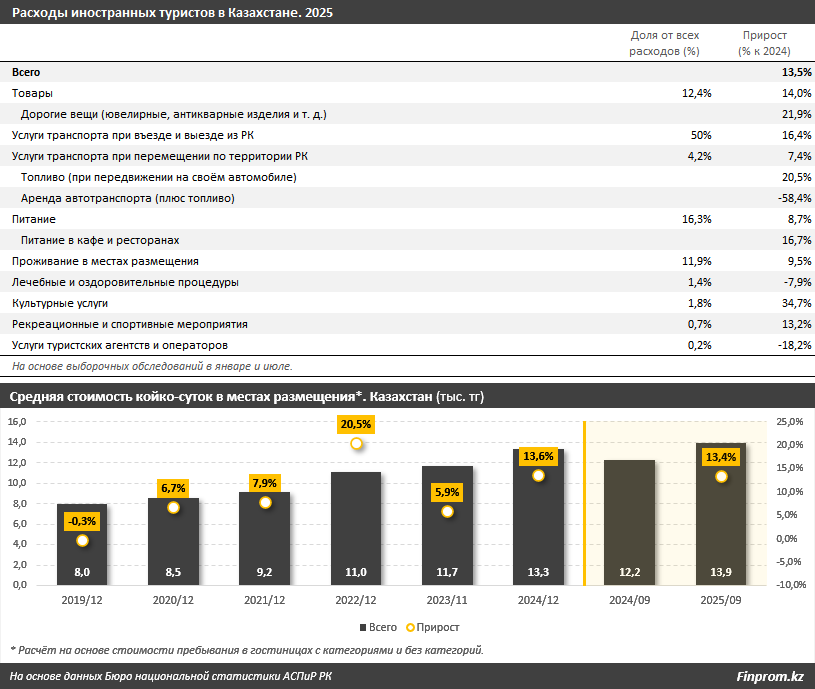Click the dark square 'Всего' legend marker
This screenshot has height=689, width=815.
[x=364, y=626]
